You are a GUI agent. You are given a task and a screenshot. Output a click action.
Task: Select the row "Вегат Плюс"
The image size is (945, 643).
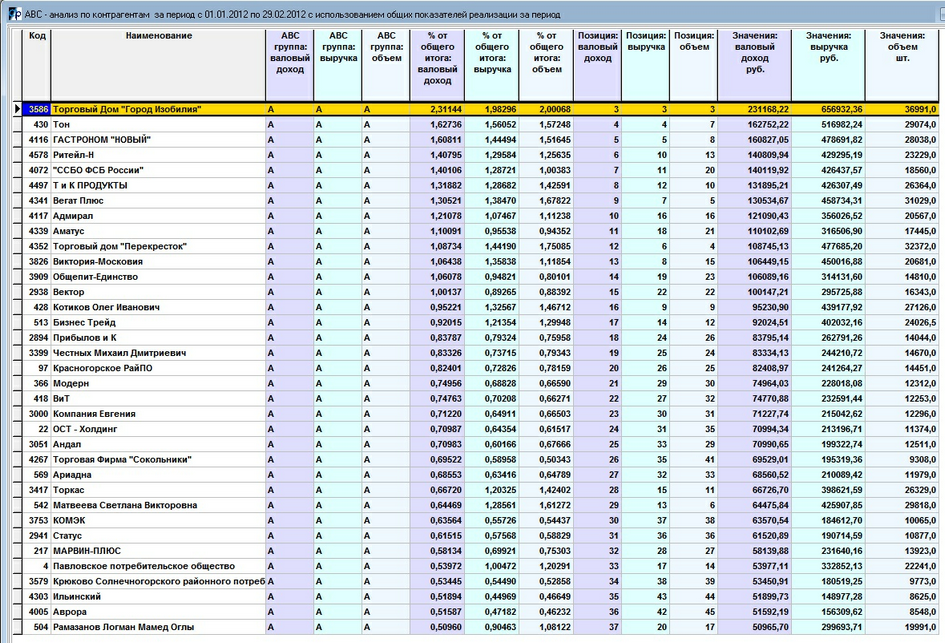[x=480, y=201]
